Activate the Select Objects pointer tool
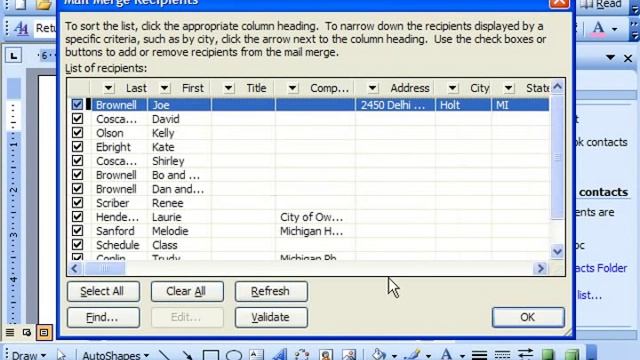Image resolution: width=640 pixels, height=360 pixels. (x=62, y=354)
